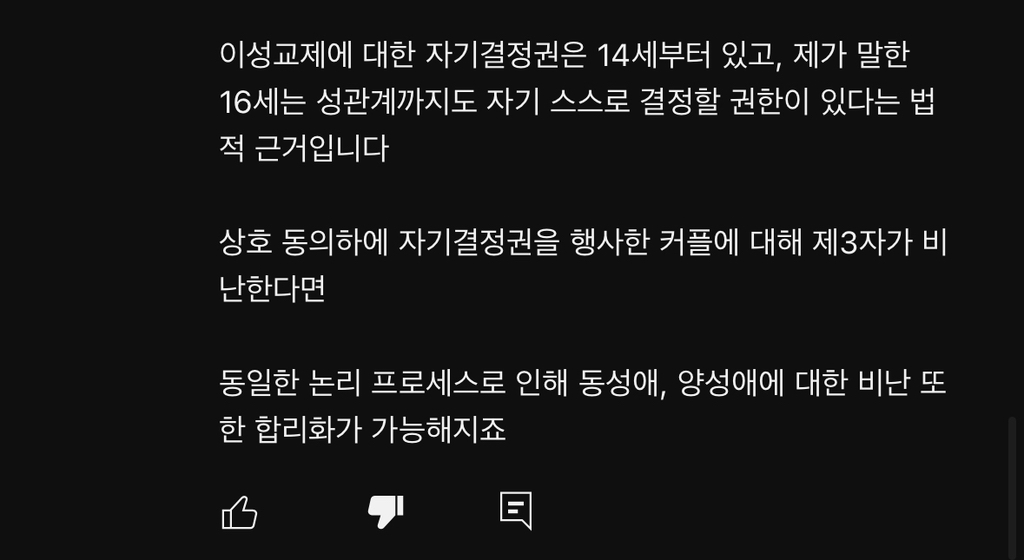
Task: Click the words "상호 동의하에"
Action: tap(304, 243)
